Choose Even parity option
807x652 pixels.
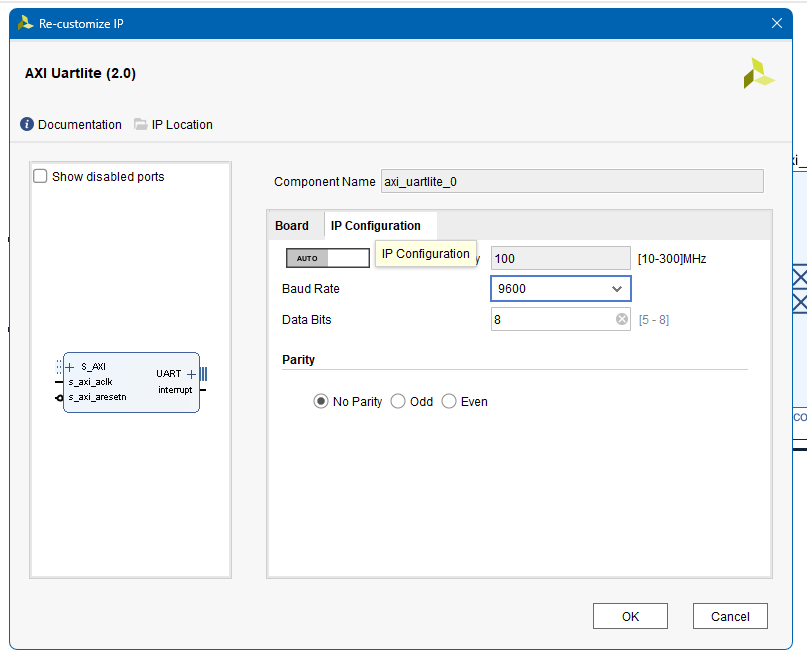pyautogui.click(x=449, y=401)
